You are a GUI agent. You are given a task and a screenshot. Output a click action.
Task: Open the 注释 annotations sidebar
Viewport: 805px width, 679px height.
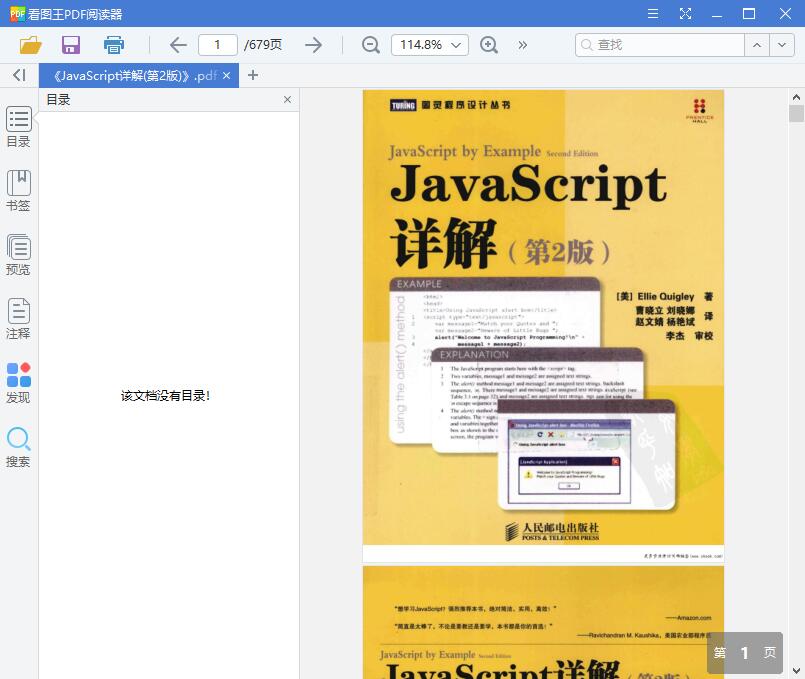coord(18,319)
